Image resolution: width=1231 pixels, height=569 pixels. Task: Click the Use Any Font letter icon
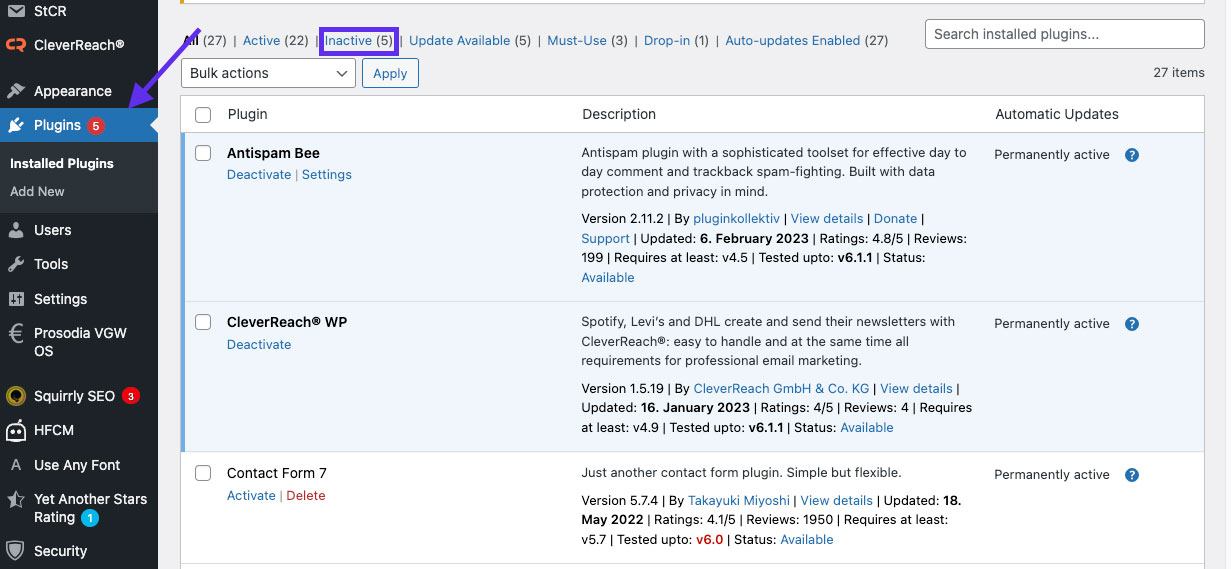pos(15,465)
